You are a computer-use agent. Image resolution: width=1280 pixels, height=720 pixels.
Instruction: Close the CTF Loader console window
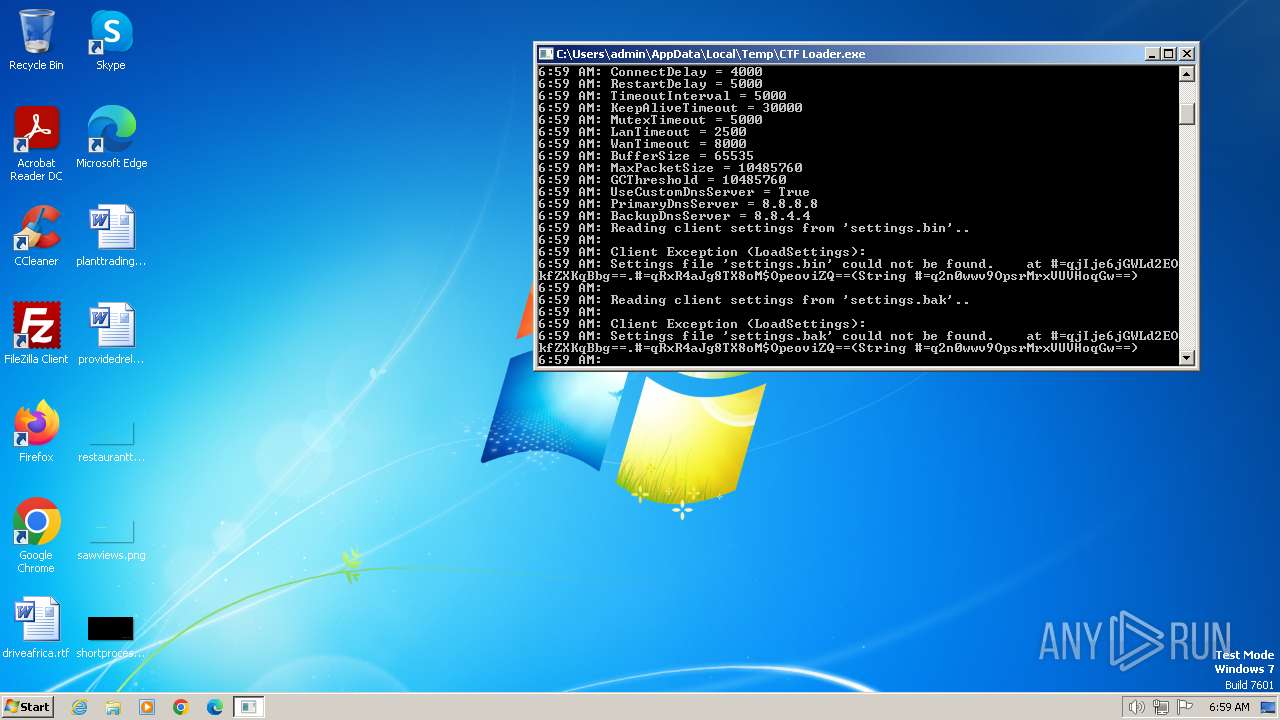point(1186,54)
